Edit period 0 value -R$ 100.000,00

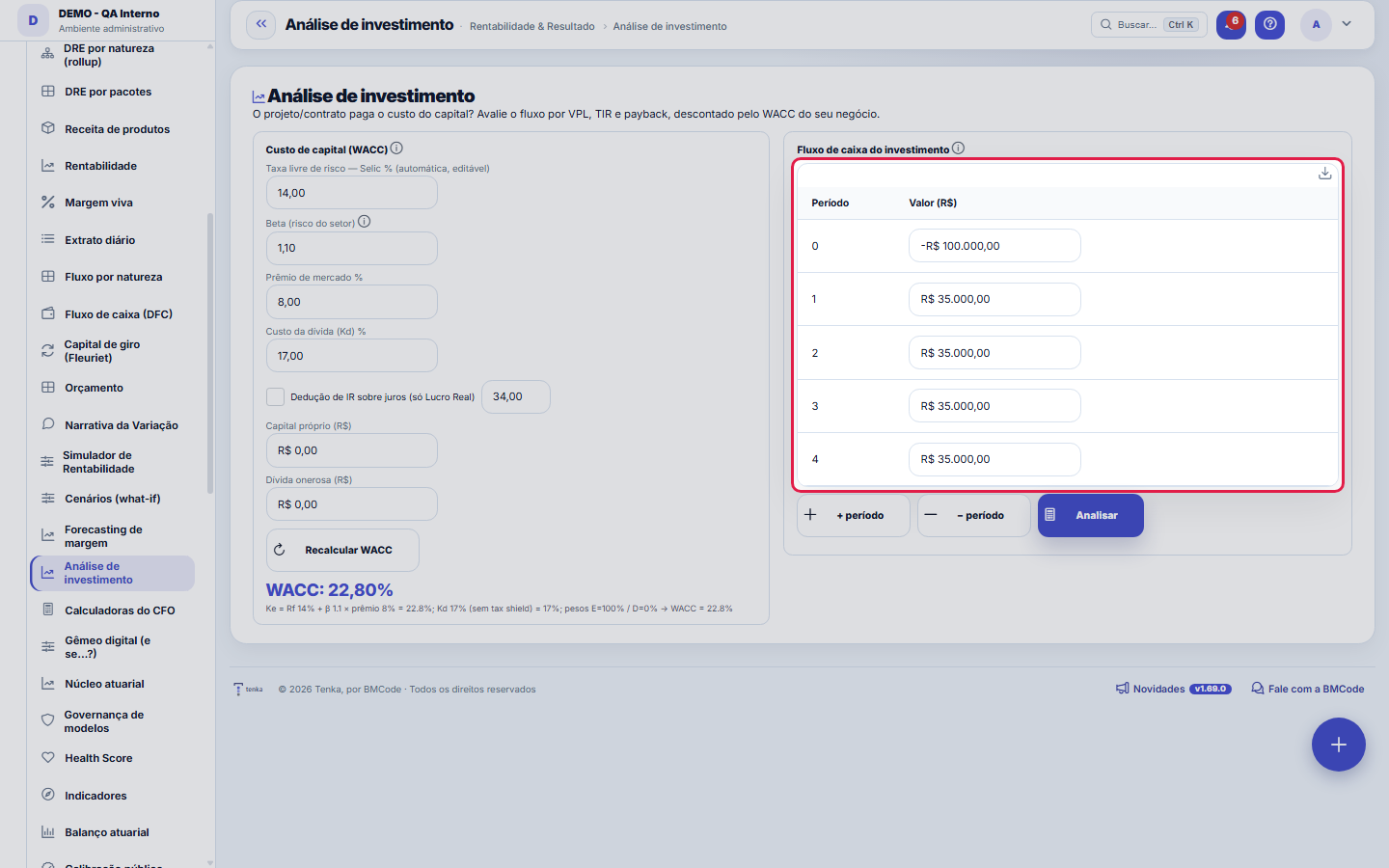click(994, 246)
